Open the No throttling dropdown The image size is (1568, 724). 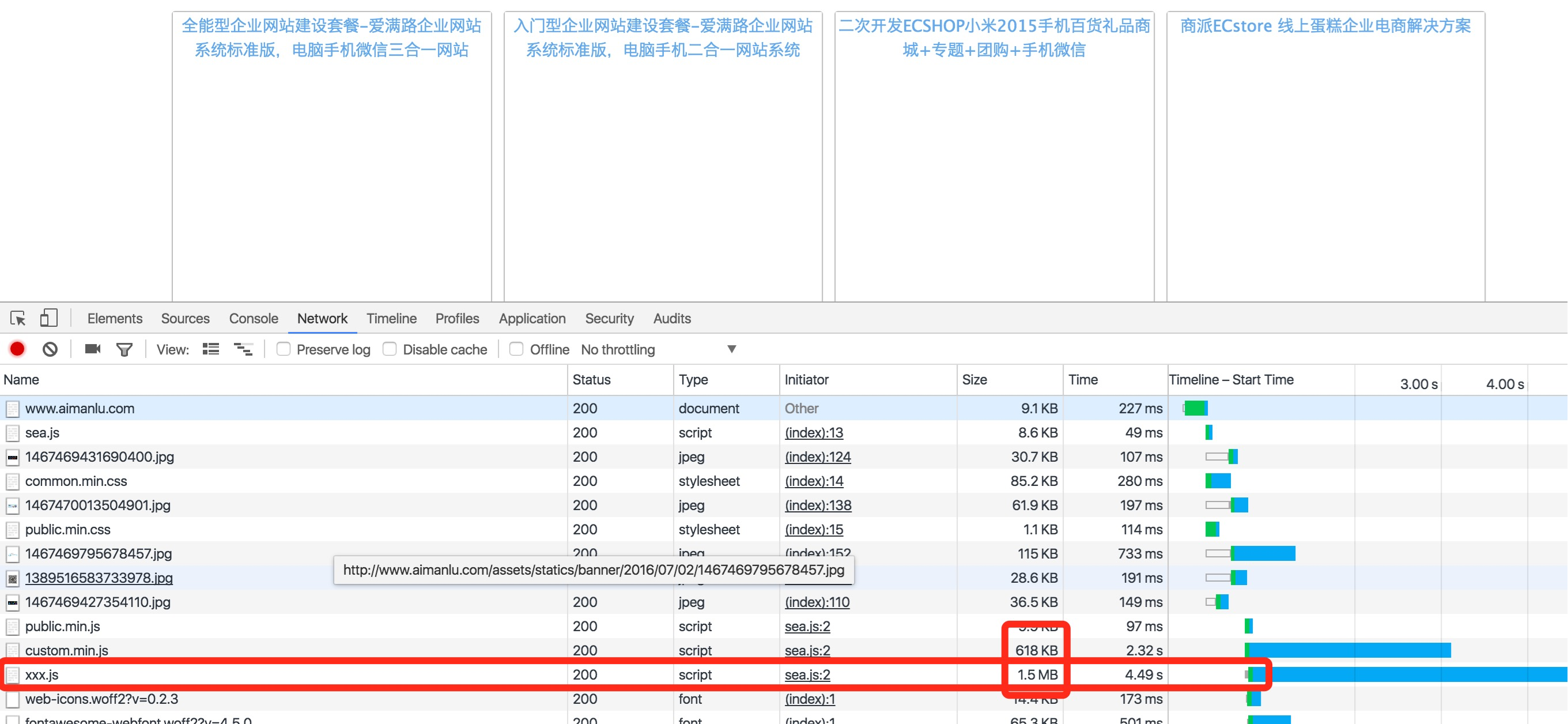pos(618,349)
